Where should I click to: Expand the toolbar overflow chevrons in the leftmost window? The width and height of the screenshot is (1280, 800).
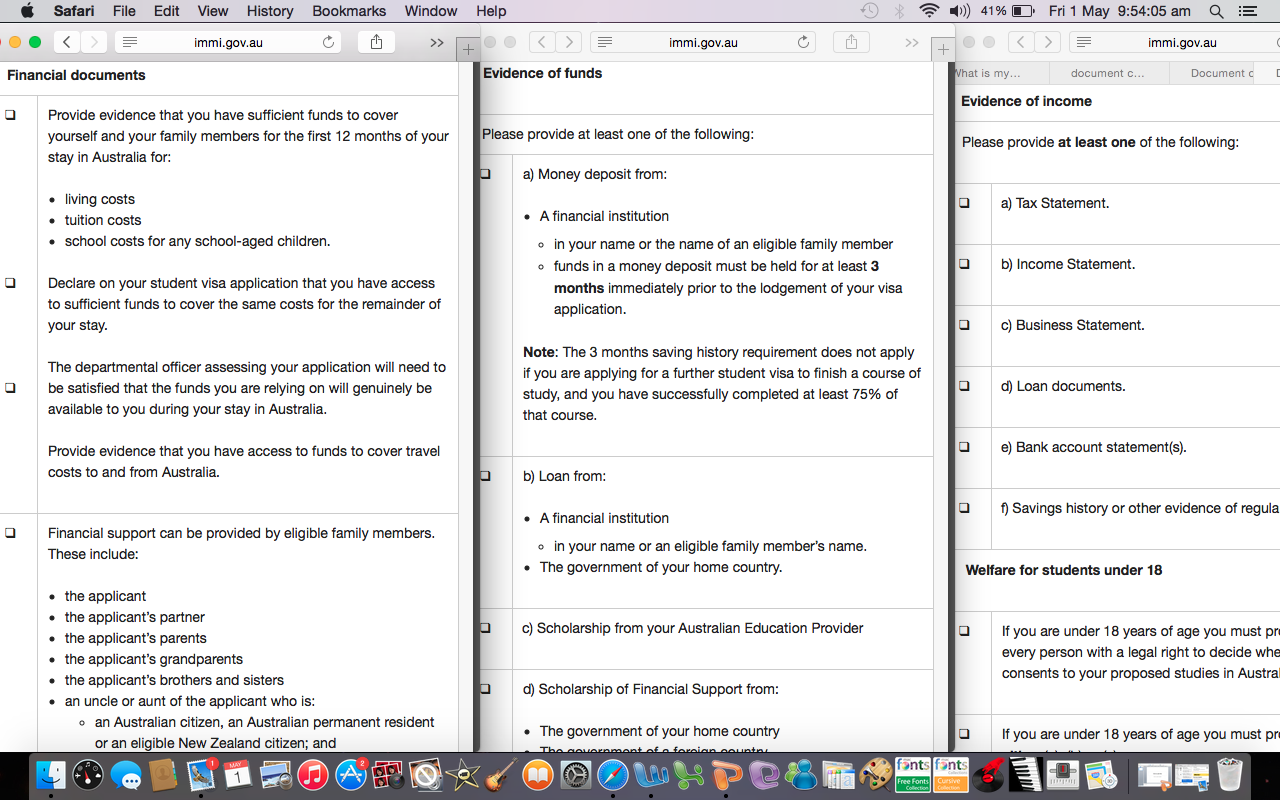(x=437, y=42)
